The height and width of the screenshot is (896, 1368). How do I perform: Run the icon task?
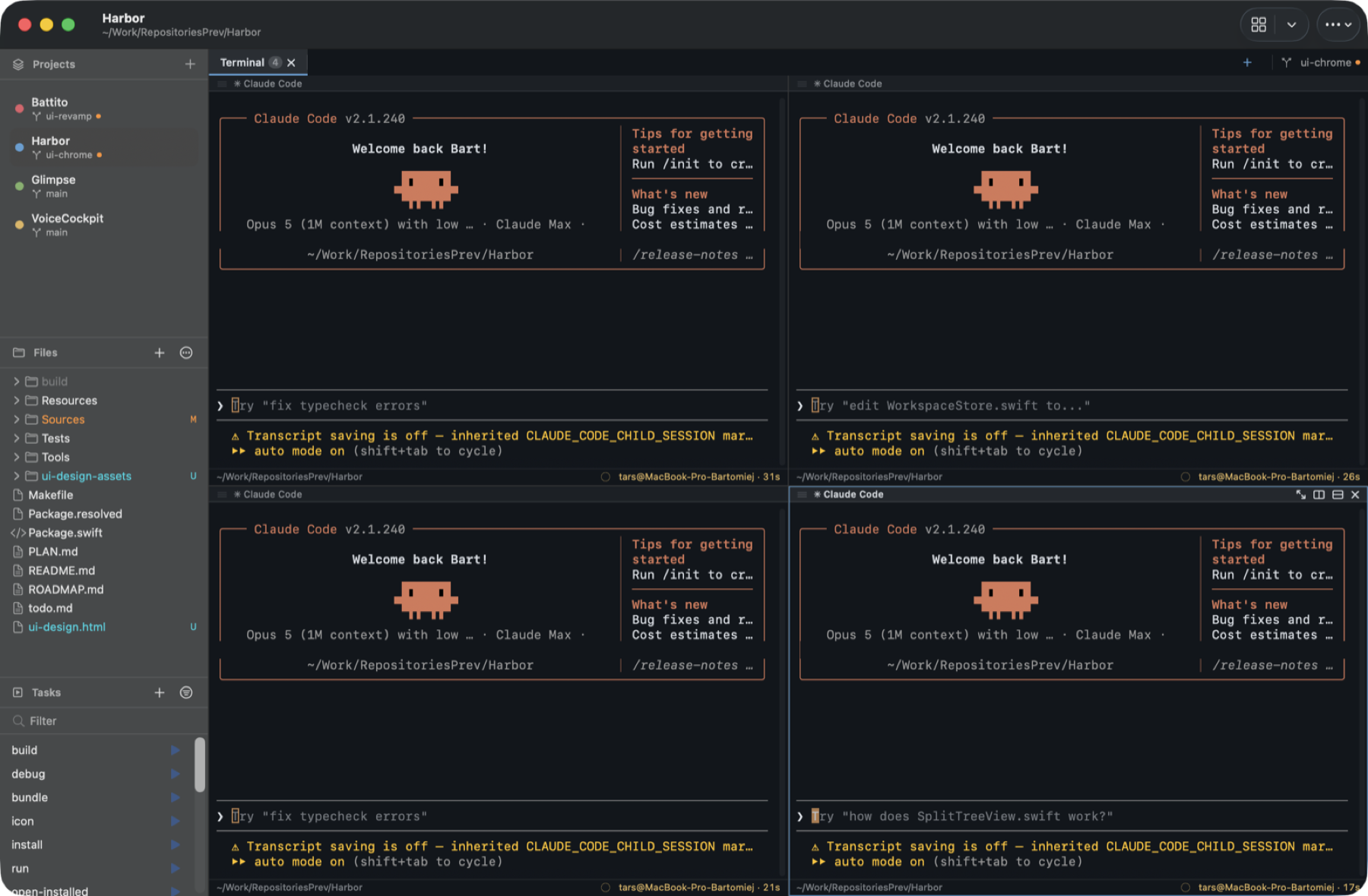[176, 821]
